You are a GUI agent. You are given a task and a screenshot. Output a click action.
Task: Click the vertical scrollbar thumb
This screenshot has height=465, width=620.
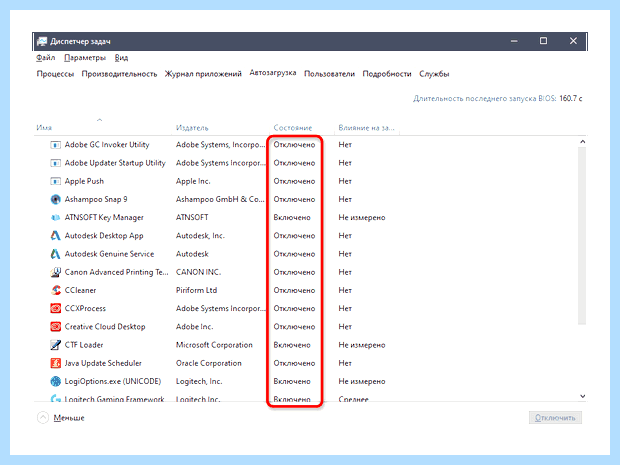click(582, 236)
